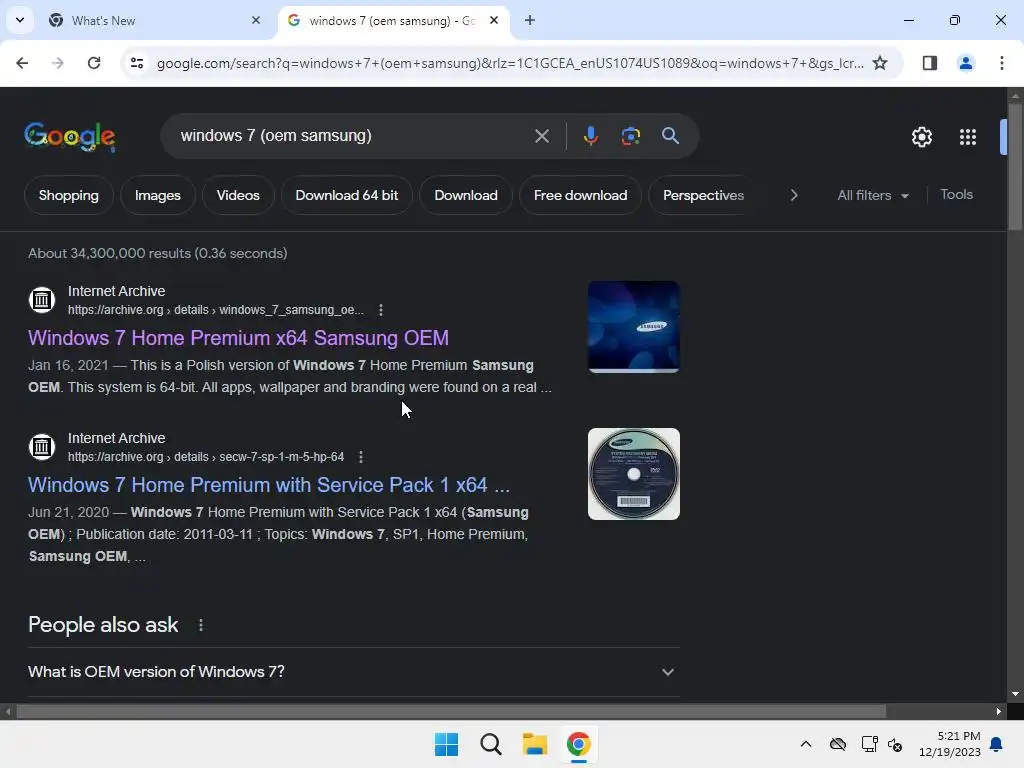
Task: Go to Google homepage via logo
Action: (x=69, y=136)
